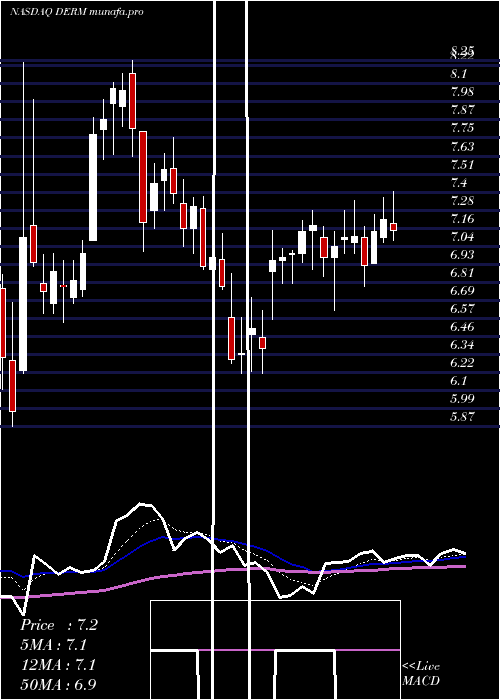The height and width of the screenshot is (700, 500).
Task: Click the 7.51 price axis label
Action: pos(462,165)
